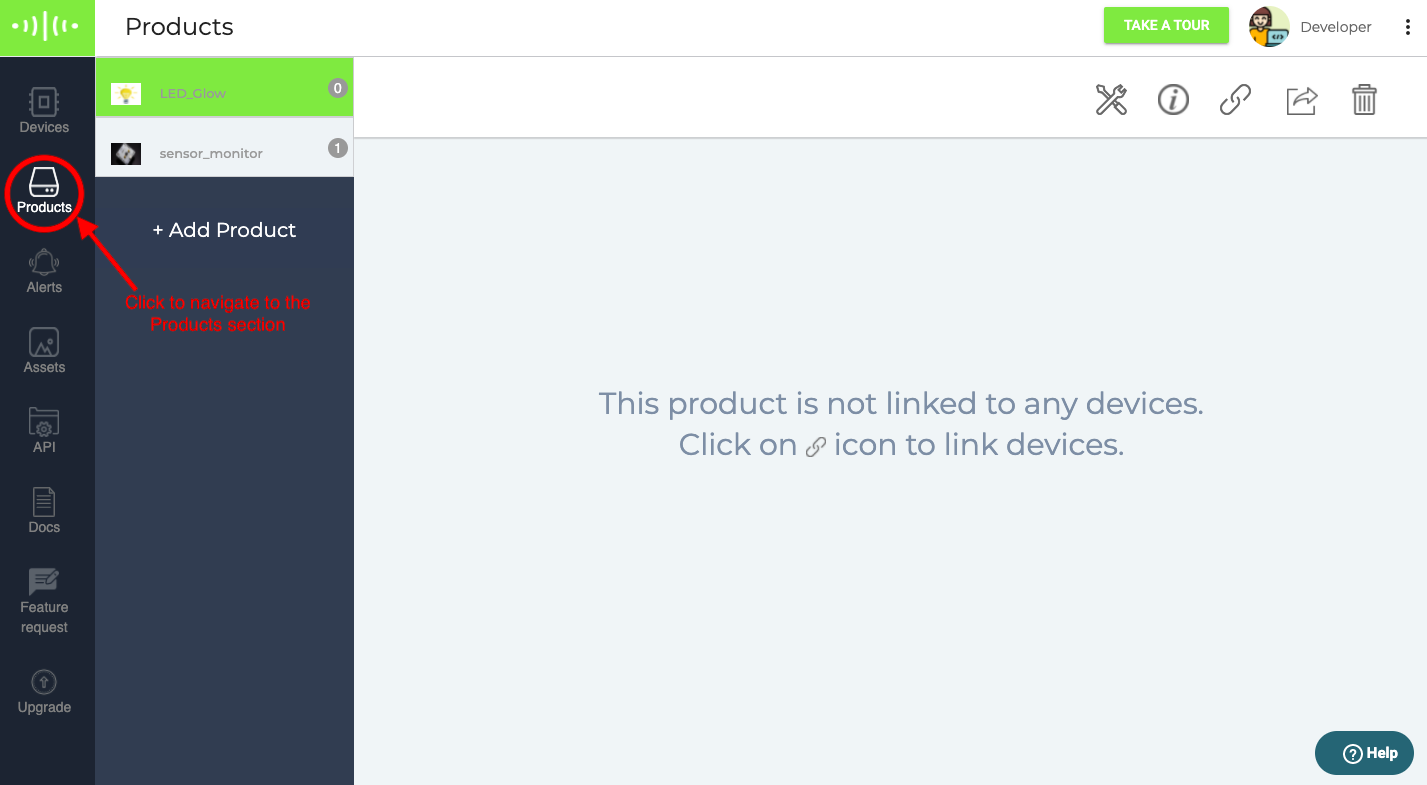Open Assets from the sidebar
Screen dimensions: 1427x785
[44, 351]
